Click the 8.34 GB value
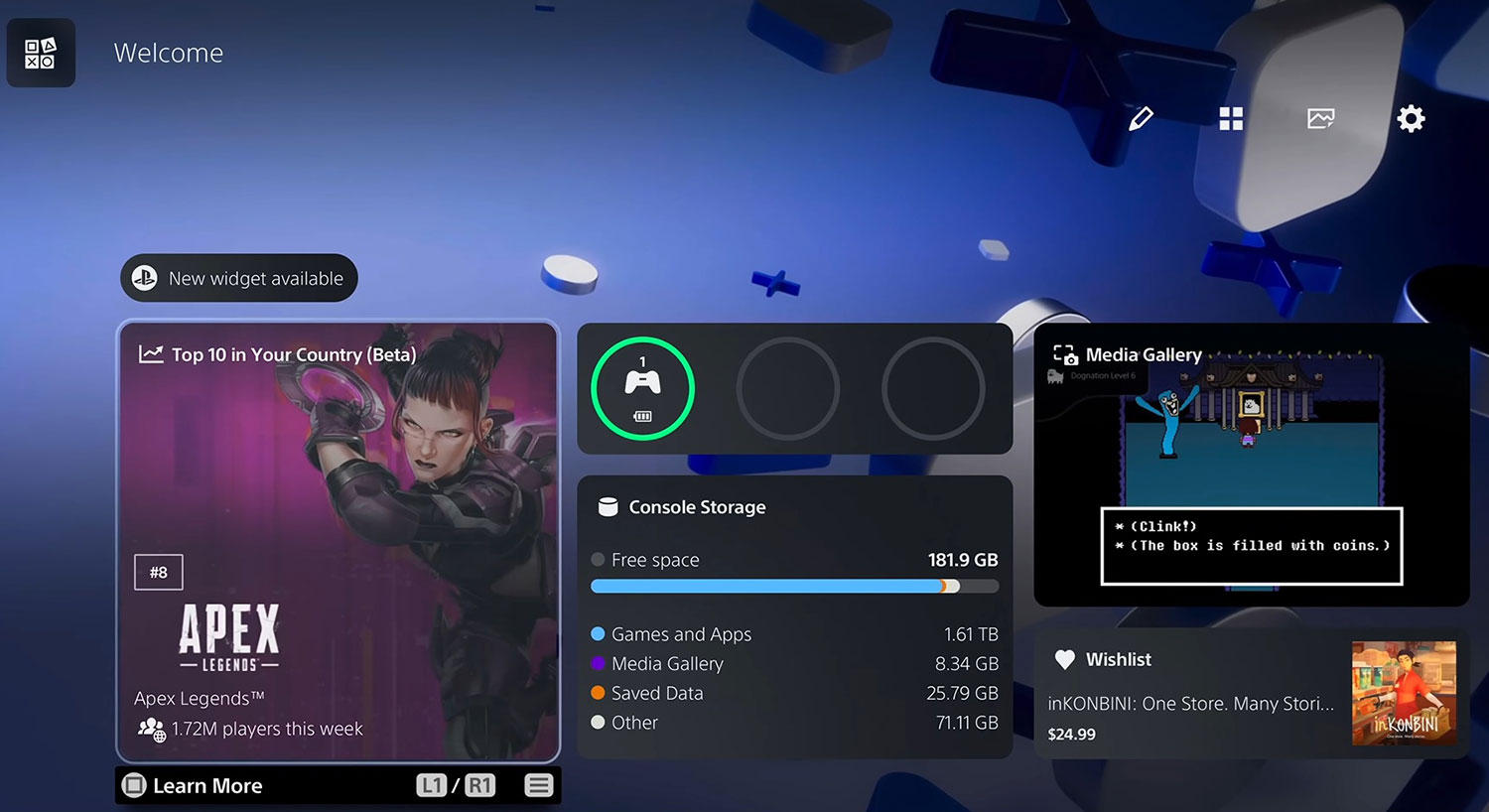 coord(967,663)
